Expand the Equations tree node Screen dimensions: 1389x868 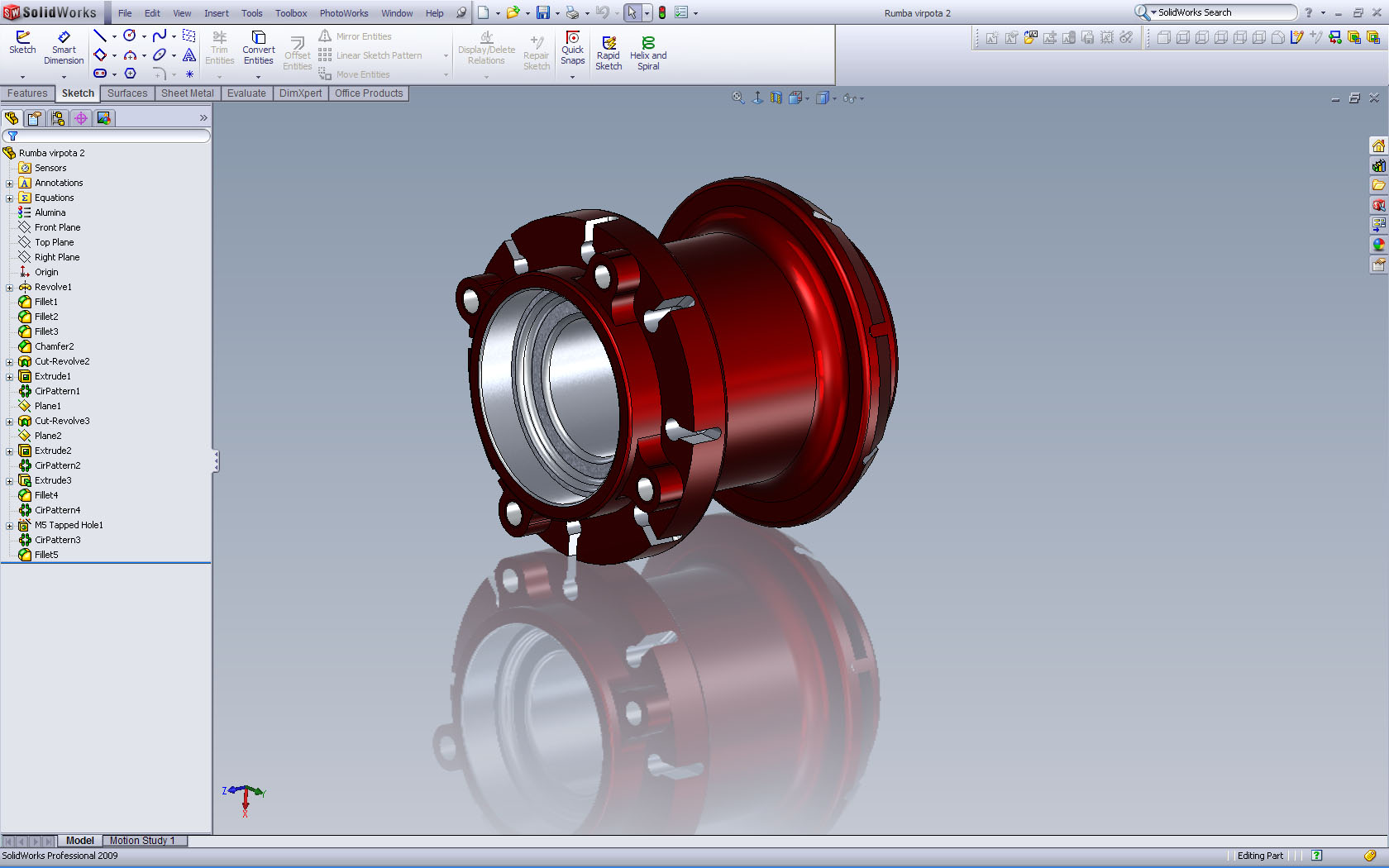[10, 198]
